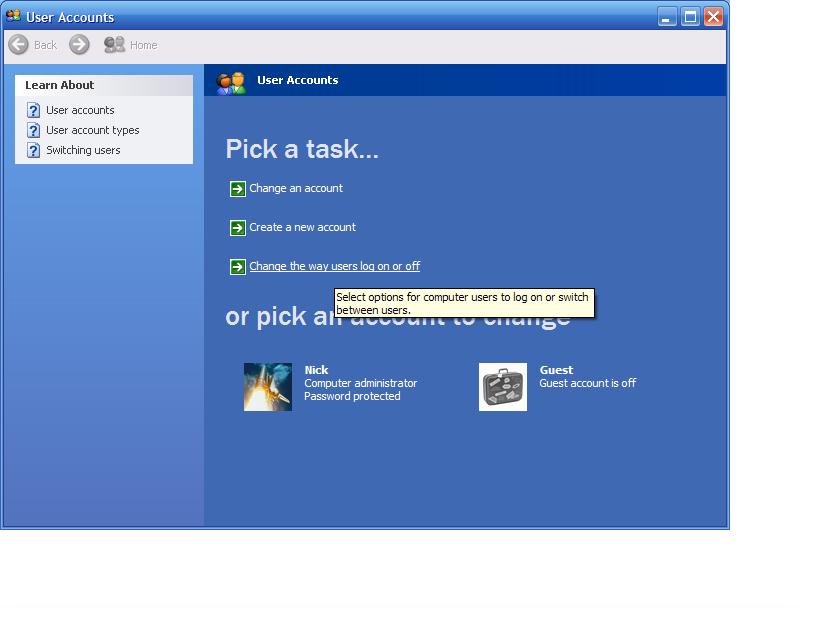
Task: Click the Guest suitcase account picture
Action: [502, 386]
